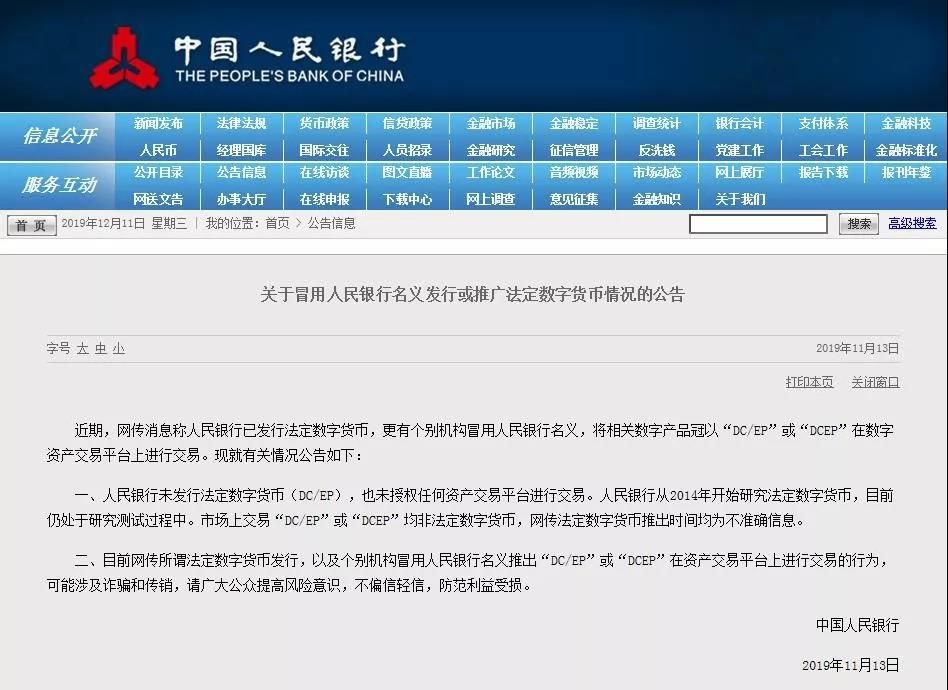Go to 货币政策 section
This screenshot has width=948, height=690.
click(325, 123)
